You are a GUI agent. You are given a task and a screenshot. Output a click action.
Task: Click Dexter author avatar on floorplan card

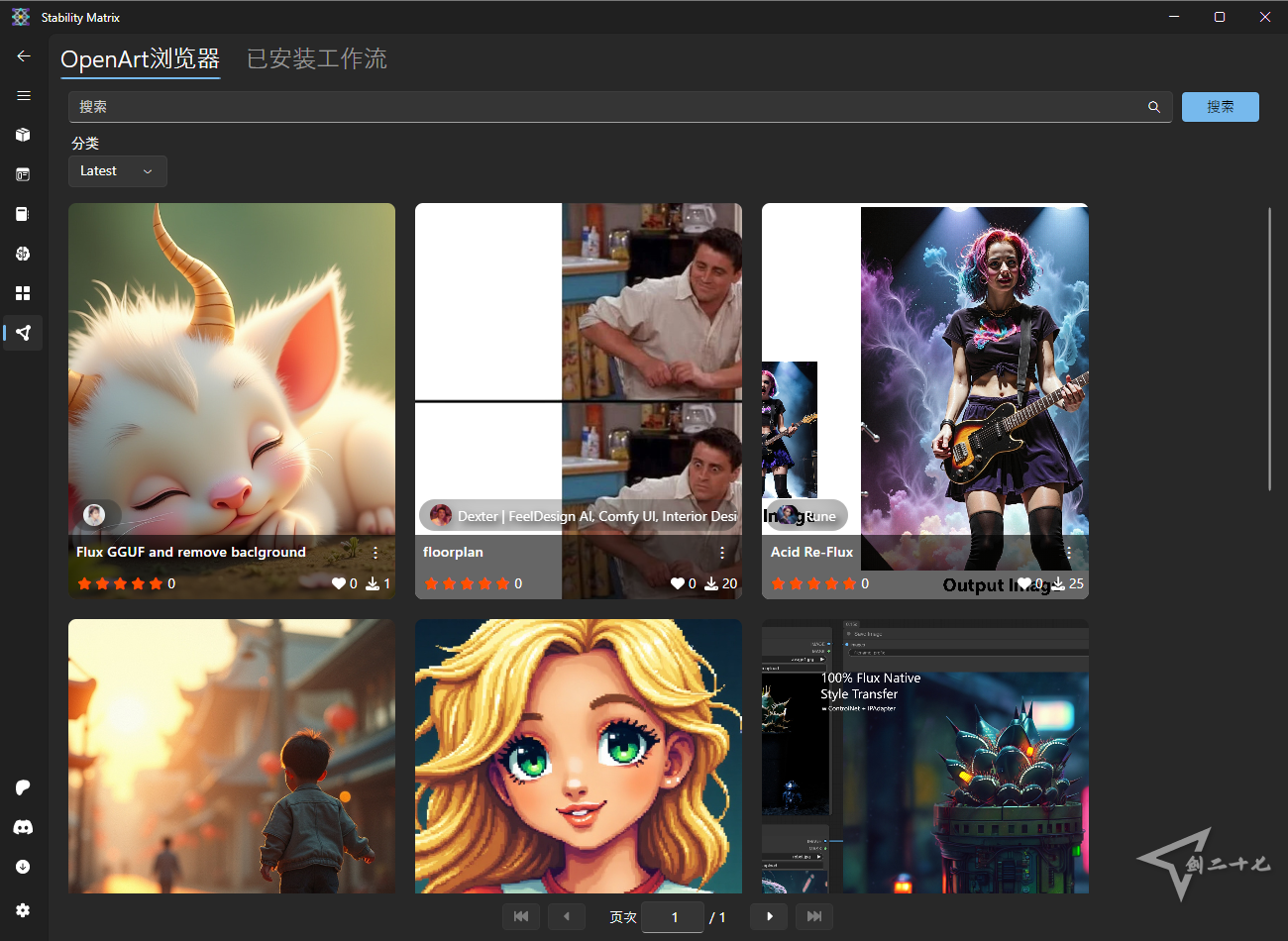click(441, 515)
